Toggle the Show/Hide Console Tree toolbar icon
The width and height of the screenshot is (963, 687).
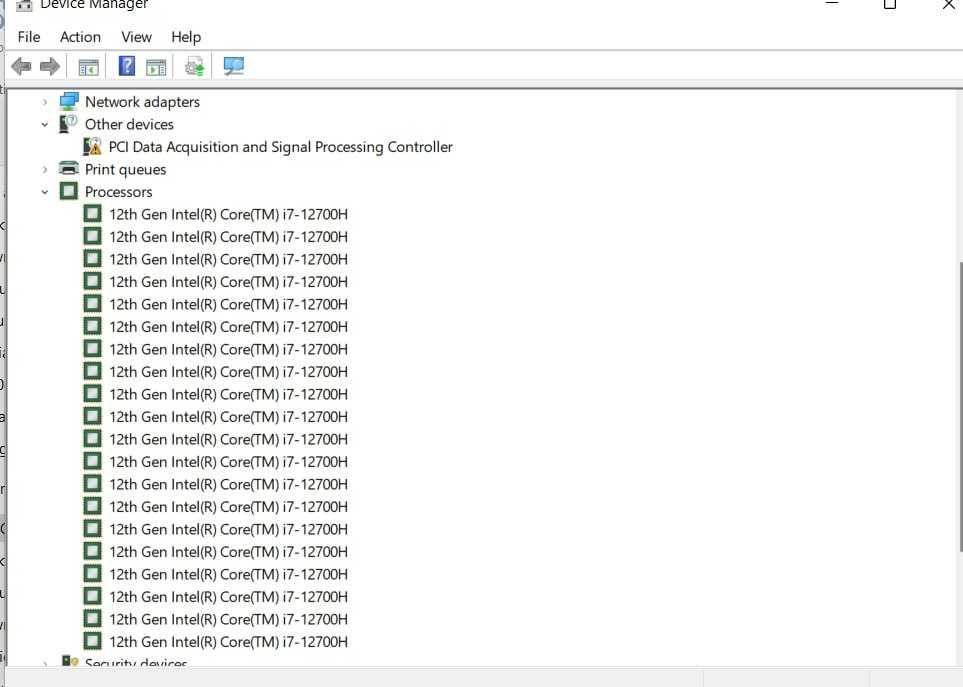pos(88,67)
